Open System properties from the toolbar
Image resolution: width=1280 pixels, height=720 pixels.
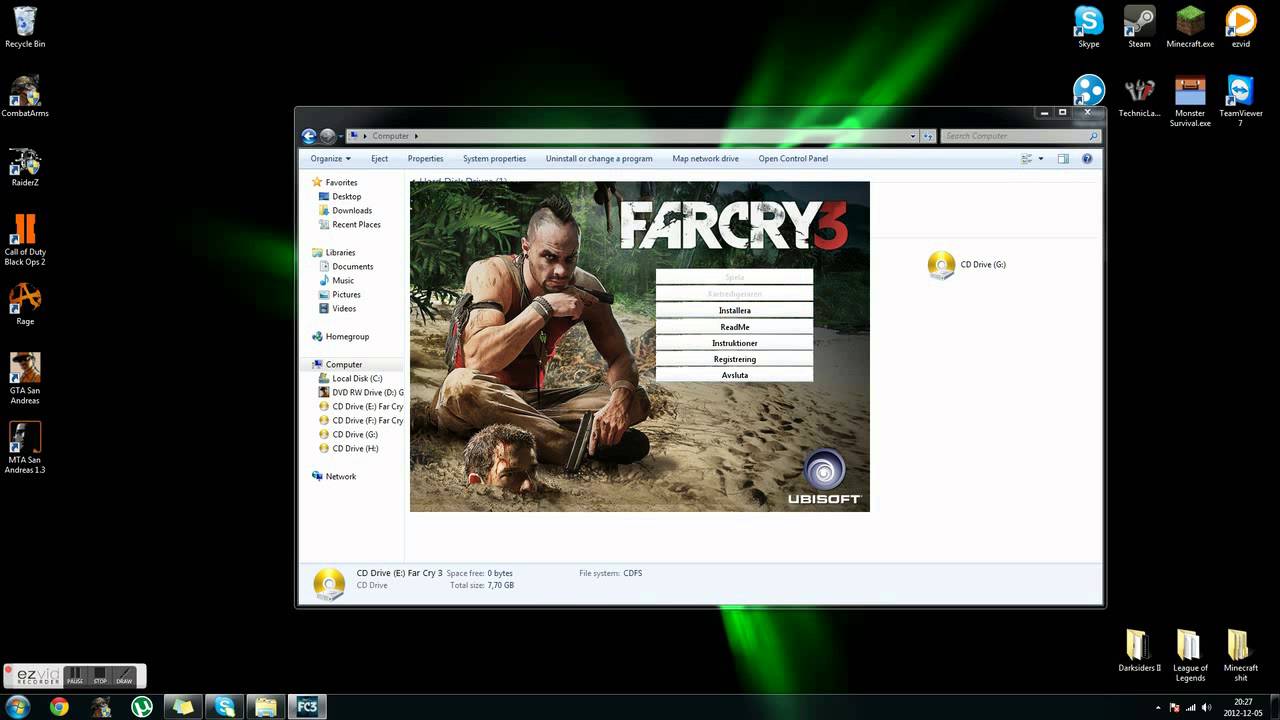click(x=494, y=159)
